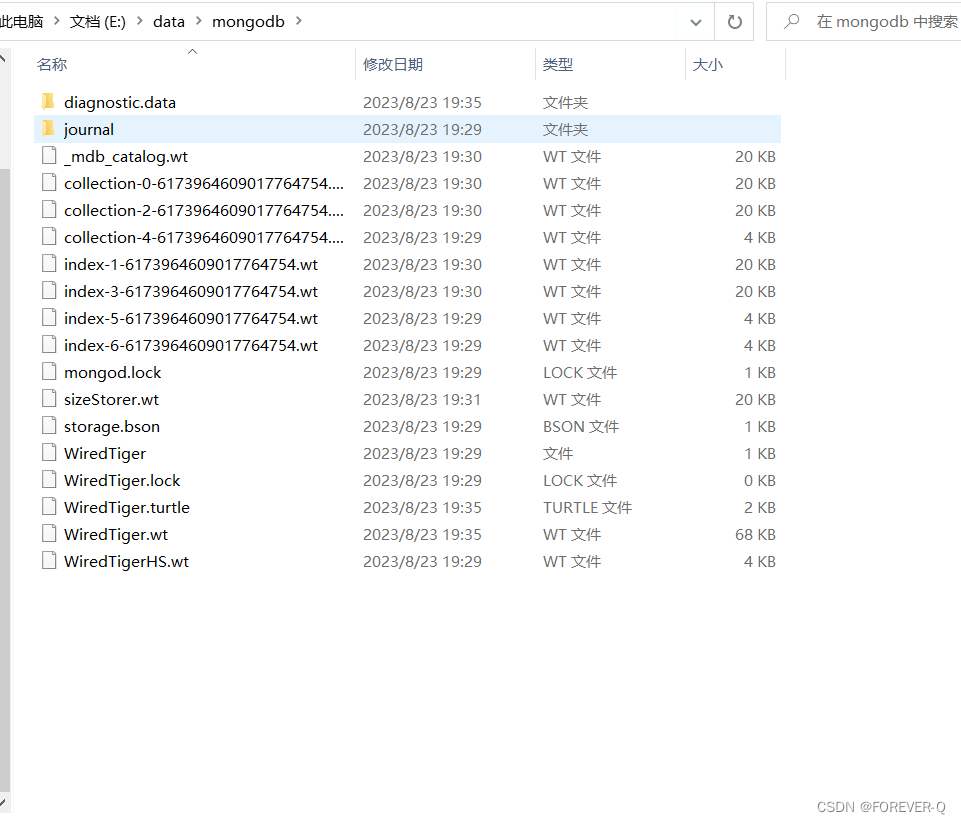The width and height of the screenshot is (961, 824).
Task: Select the storage.bson file icon
Action: point(49,426)
